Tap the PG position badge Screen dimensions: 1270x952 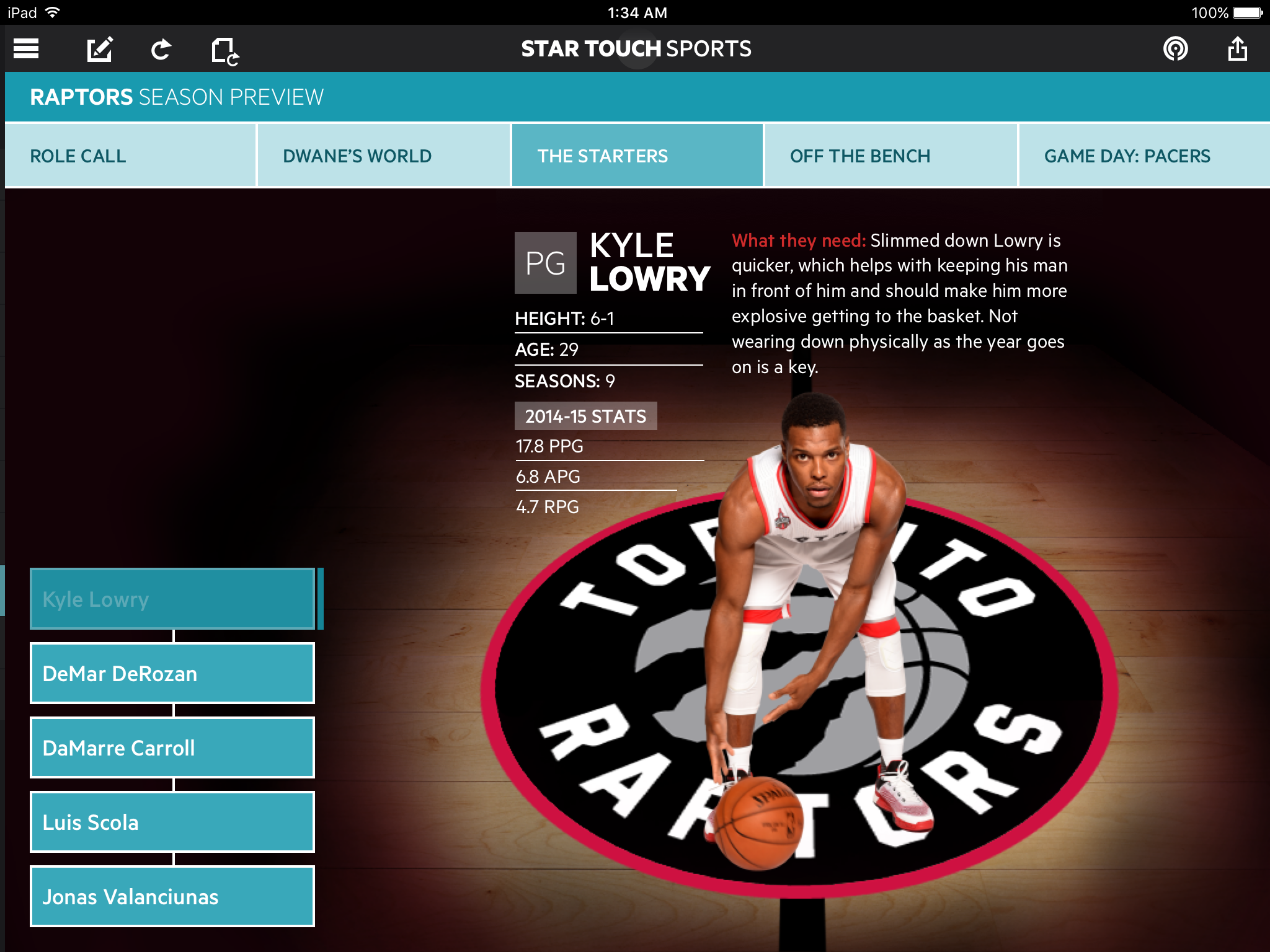[545, 263]
